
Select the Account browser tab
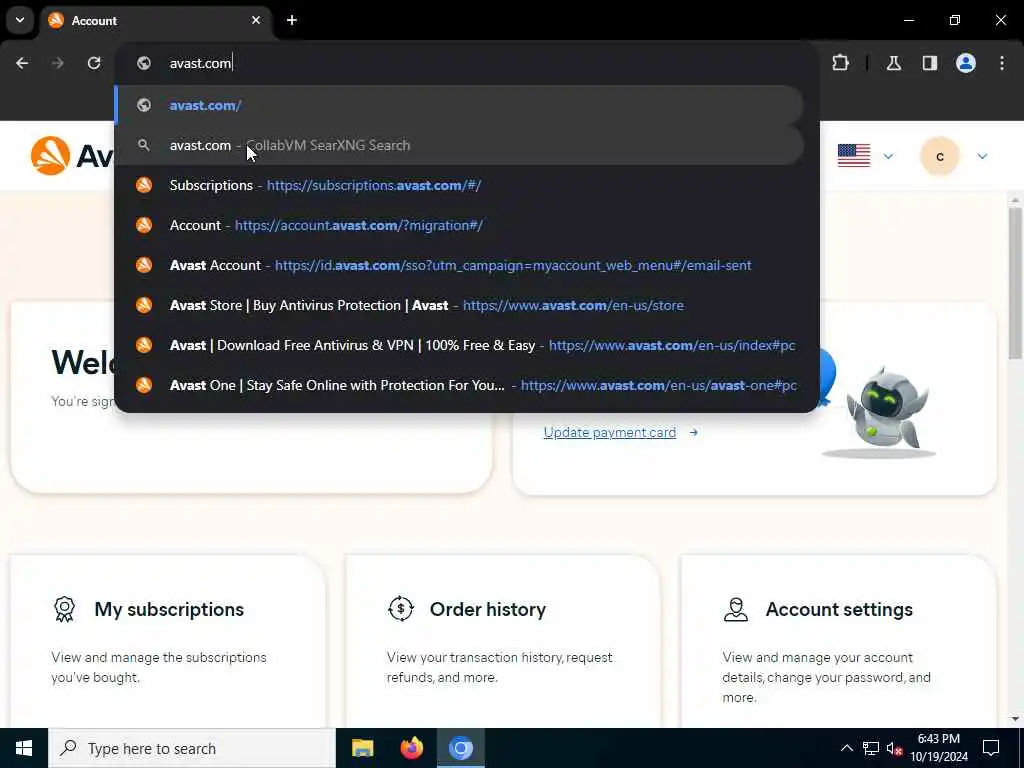[x=157, y=20]
